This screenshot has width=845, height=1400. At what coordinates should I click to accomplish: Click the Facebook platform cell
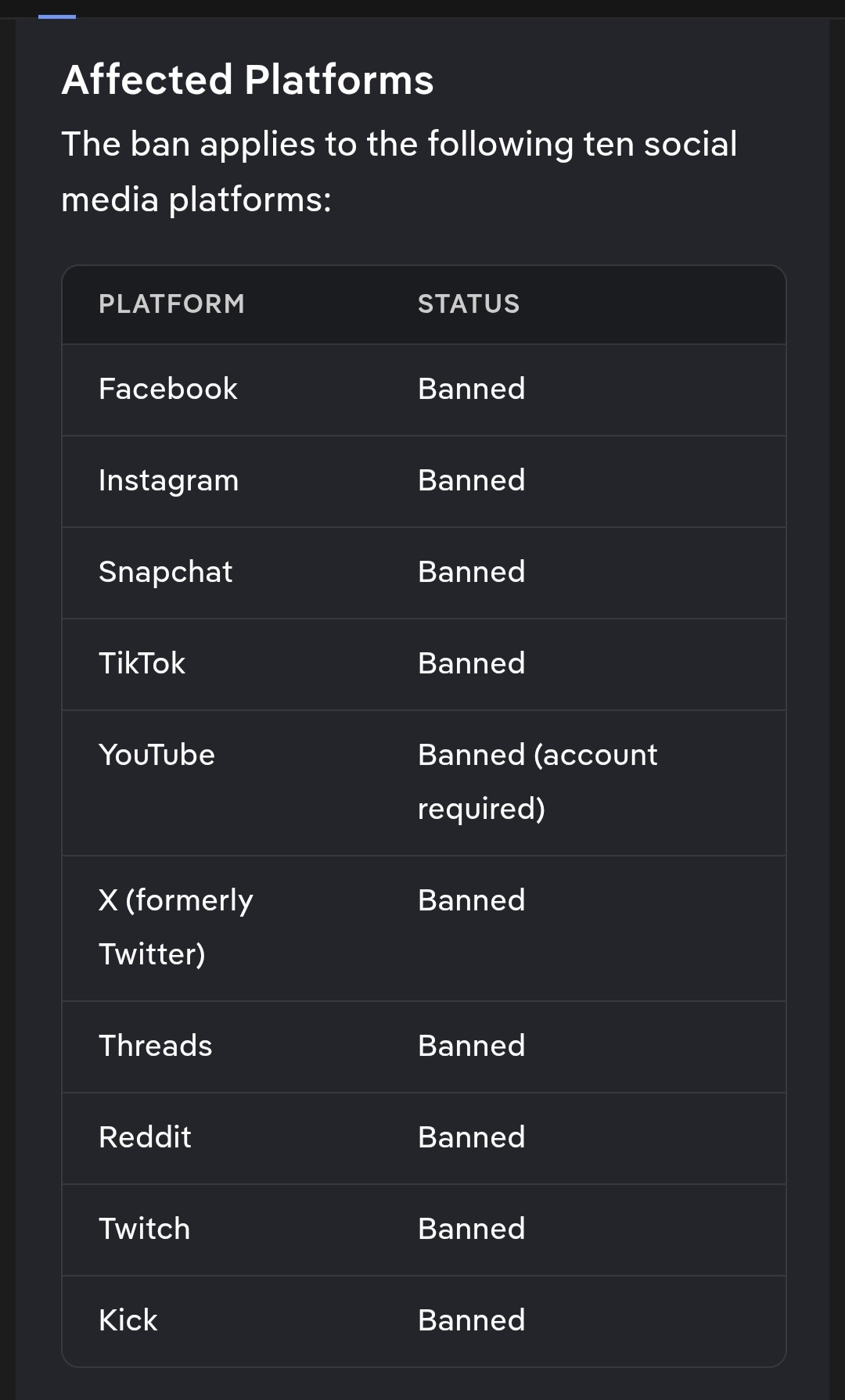pyautogui.click(x=168, y=389)
